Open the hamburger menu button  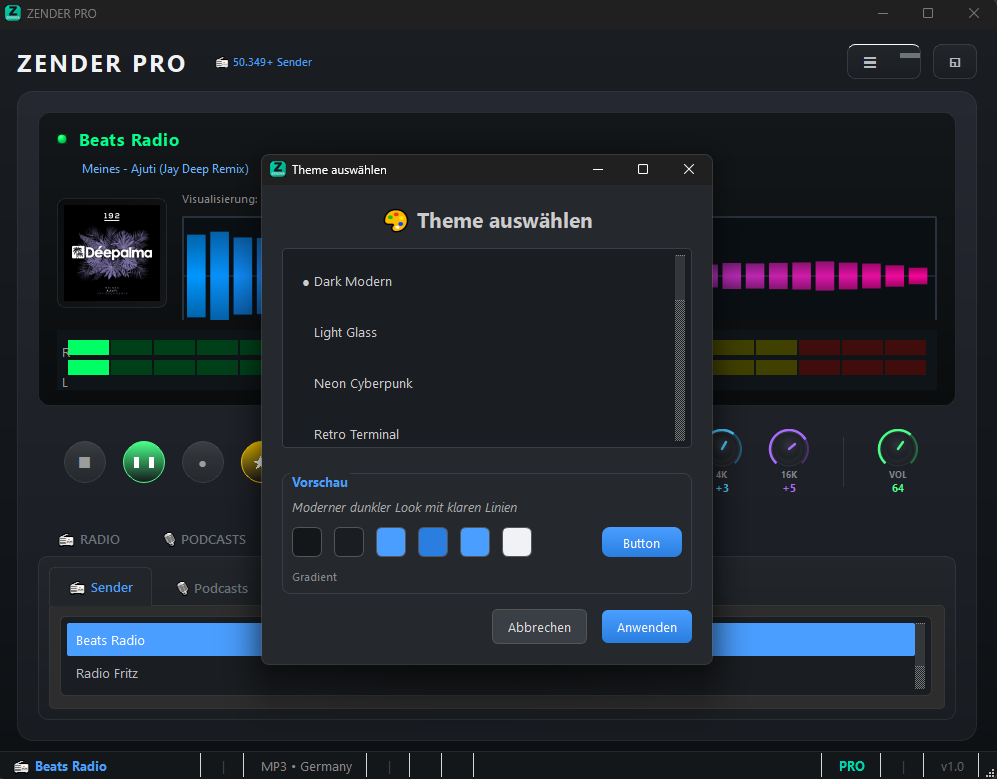coord(870,62)
